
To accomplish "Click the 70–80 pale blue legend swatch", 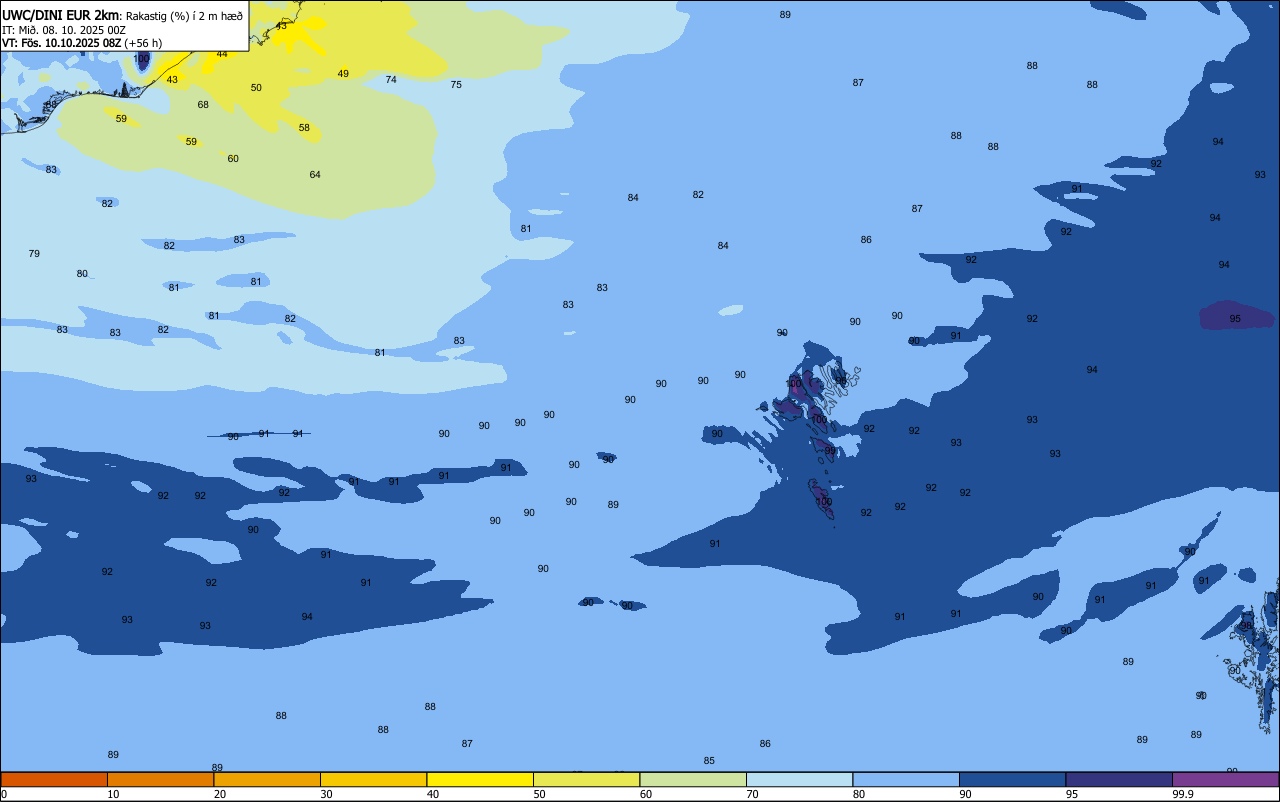I will pyautogui.click(x=799, y=779).
